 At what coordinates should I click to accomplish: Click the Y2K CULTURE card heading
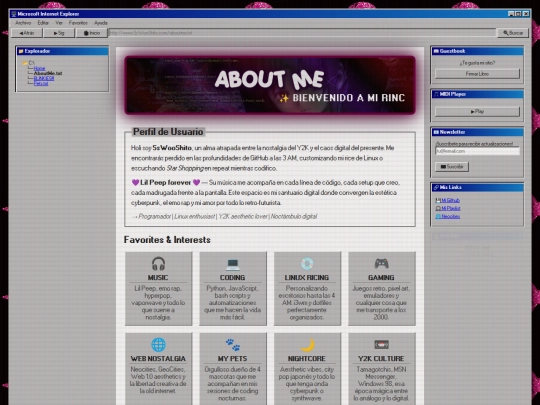(381, 359)
